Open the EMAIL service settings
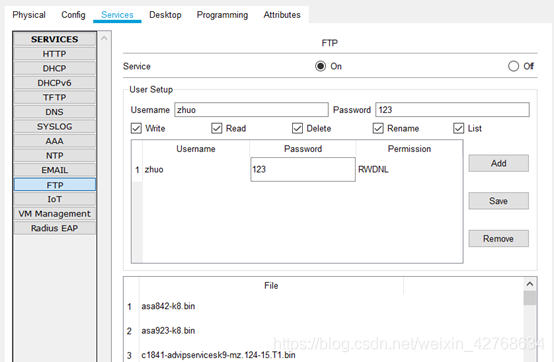 click(x=55, y=170)
